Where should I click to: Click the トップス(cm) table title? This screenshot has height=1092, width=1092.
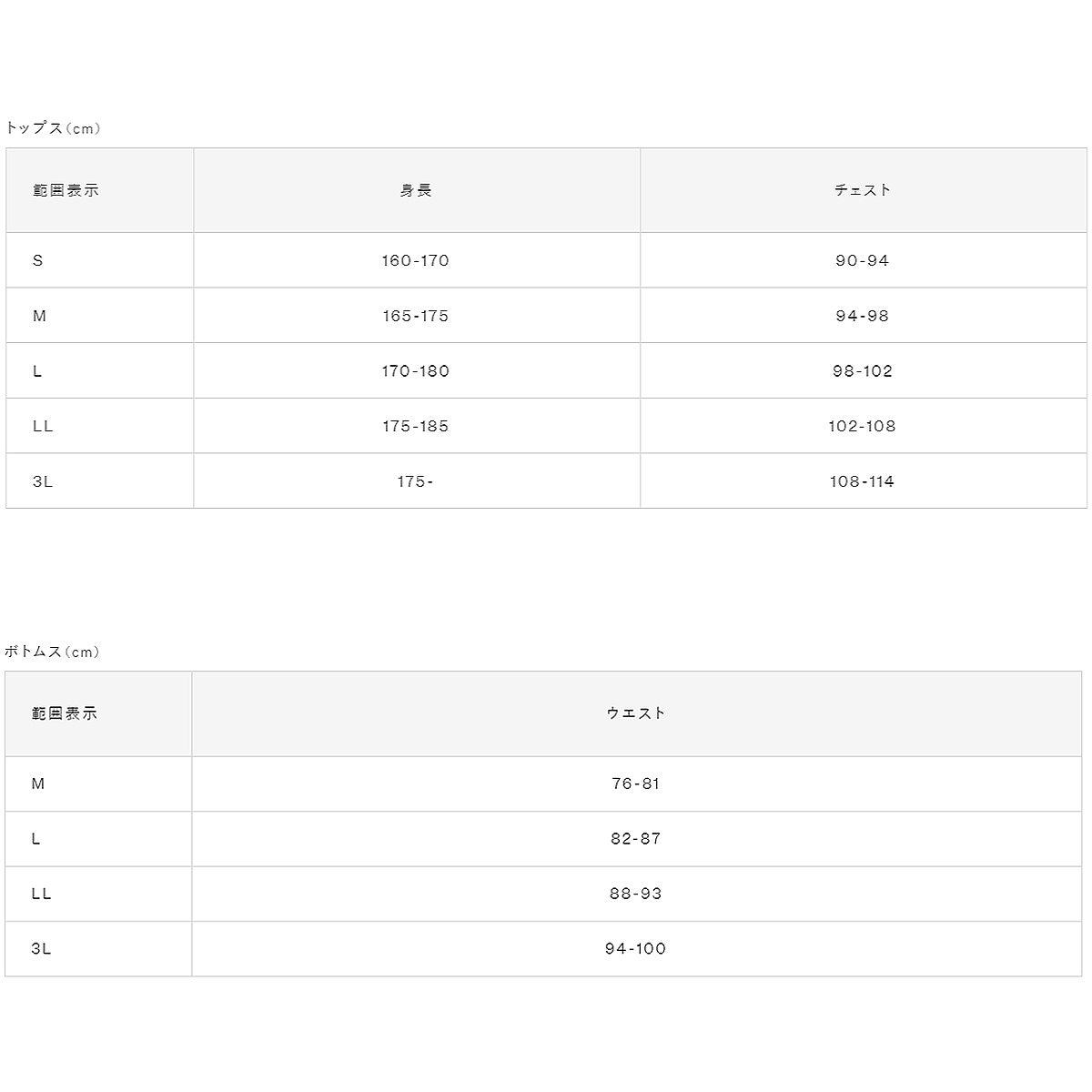(x=52, y=128)
